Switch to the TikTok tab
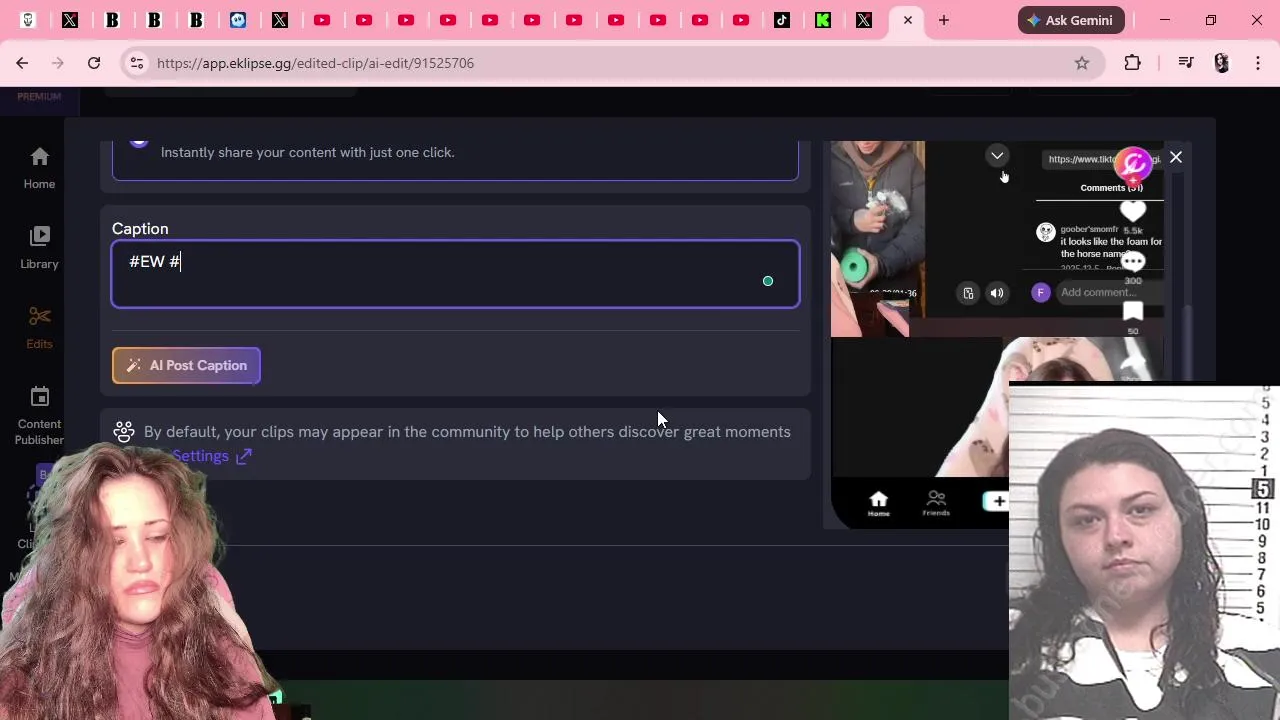 pyautogui.click(x=781, y=20)
